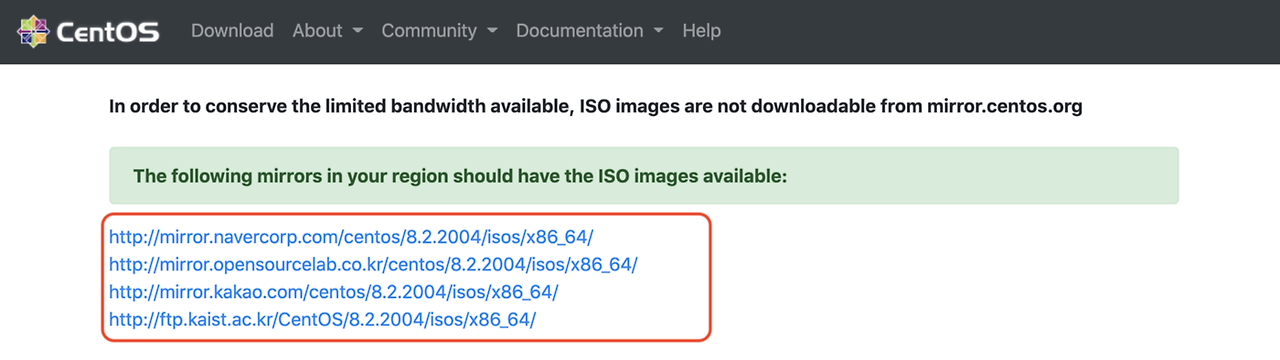Expand the Documentation menu
Image resolution: width=1280 pixels, height=360 pixels.
click(x=589, y=31)
